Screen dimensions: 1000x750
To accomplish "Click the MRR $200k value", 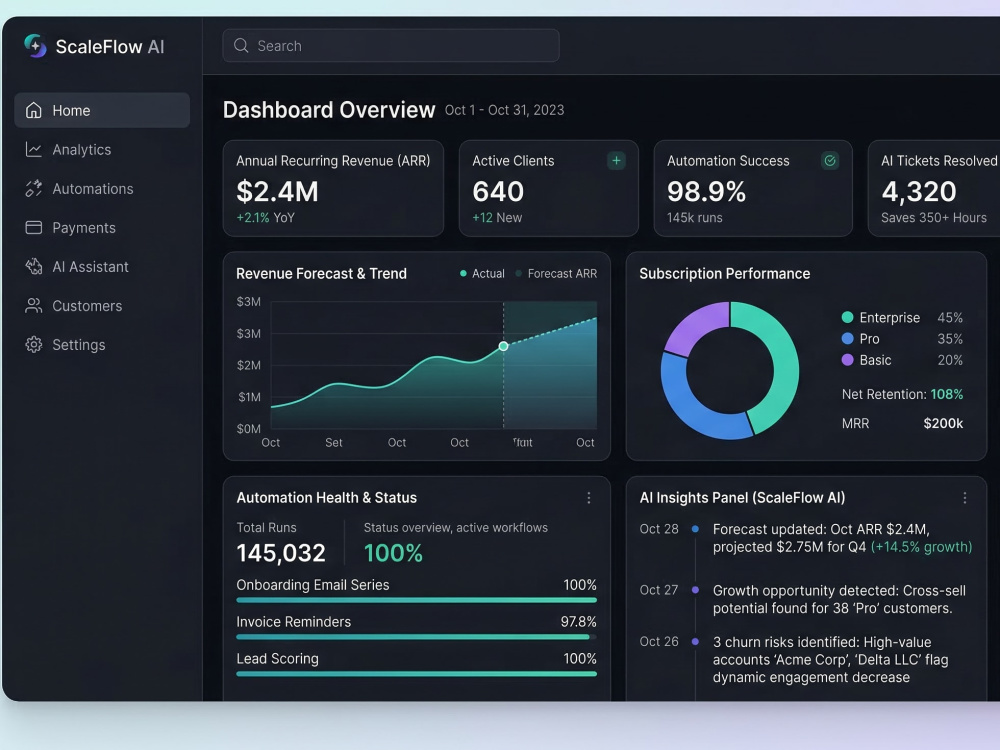I will point(943,423).
